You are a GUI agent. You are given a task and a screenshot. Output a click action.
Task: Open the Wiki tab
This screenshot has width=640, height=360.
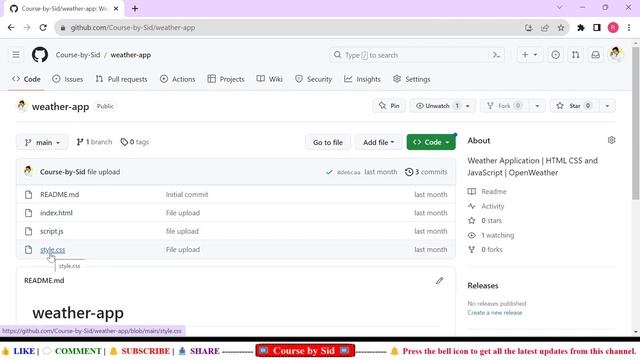click(x=269, y=79)
